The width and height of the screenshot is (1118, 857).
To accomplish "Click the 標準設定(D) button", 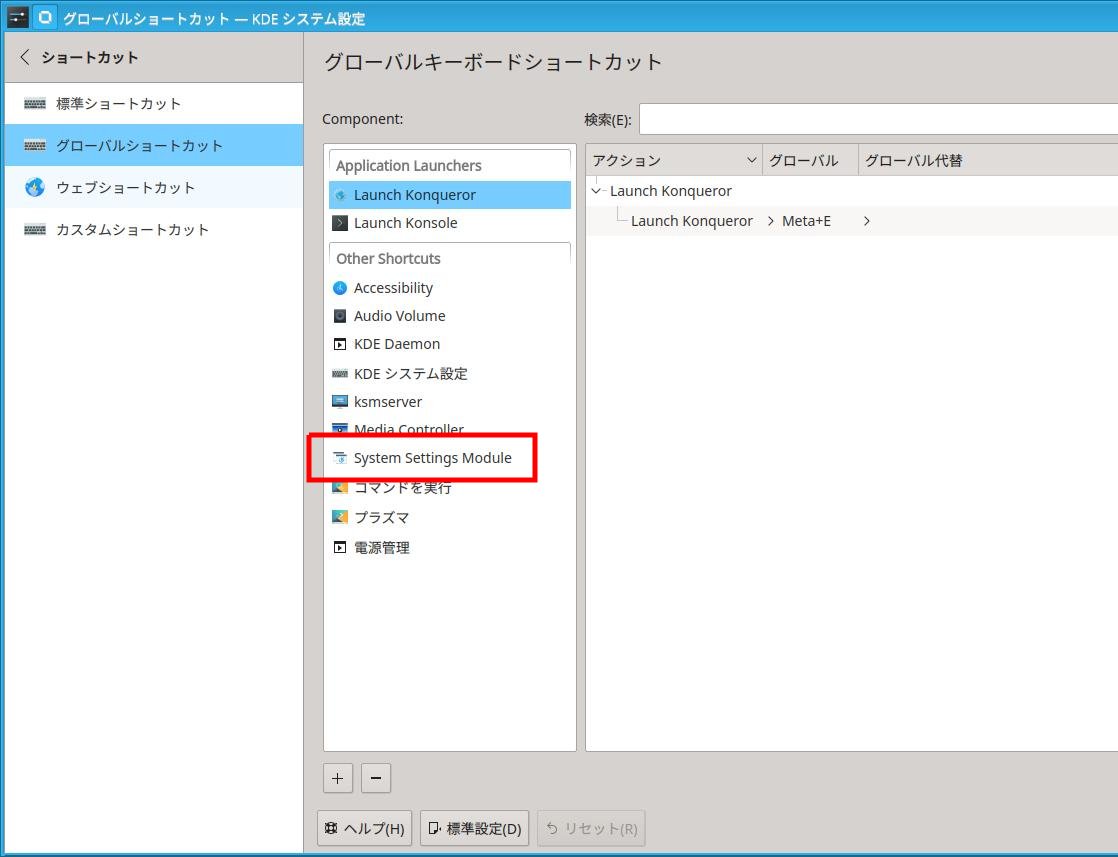I will coord(474,828).
